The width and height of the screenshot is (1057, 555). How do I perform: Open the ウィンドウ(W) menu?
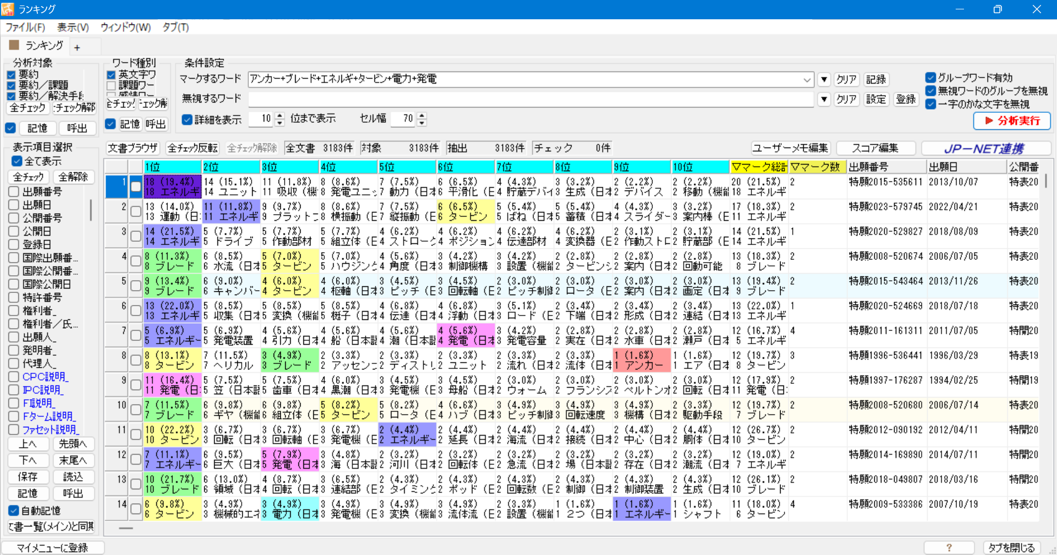pyautogui.click(x=125, y=28)
